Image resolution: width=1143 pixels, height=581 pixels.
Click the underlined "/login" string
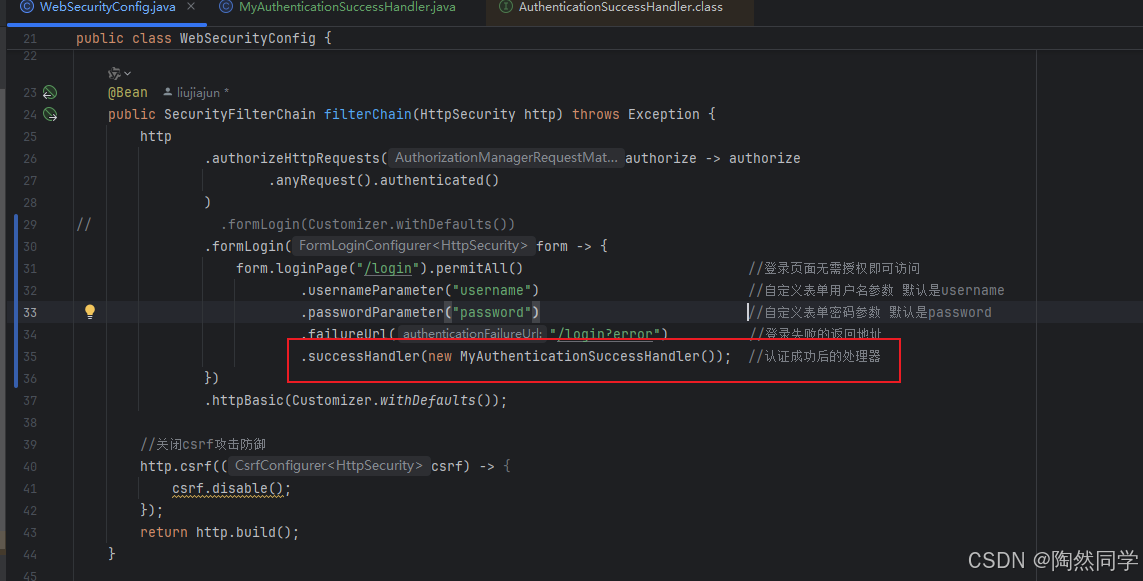coord(388,267)
